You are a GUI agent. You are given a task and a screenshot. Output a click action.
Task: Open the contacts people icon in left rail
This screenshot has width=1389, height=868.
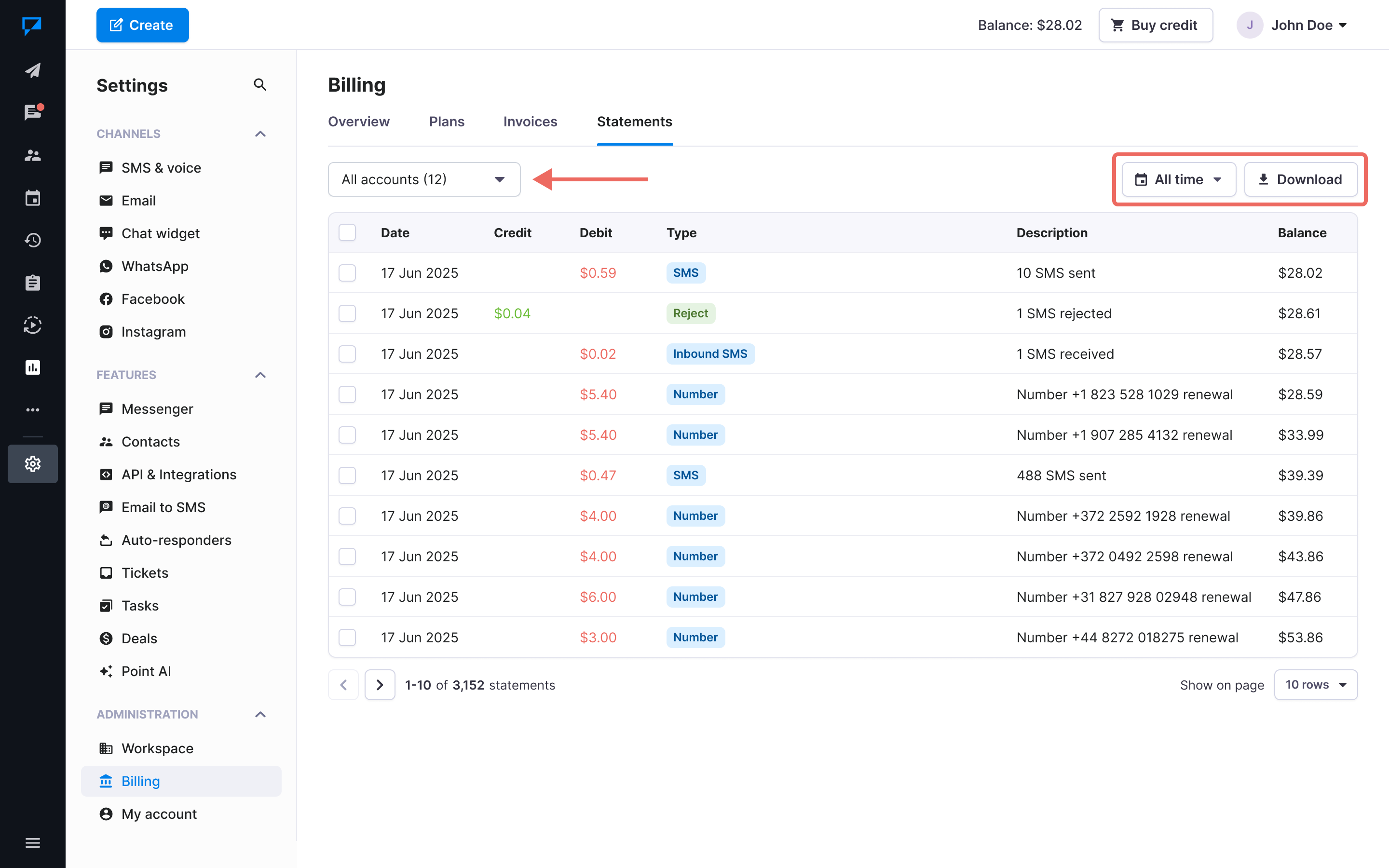point(33,155)
